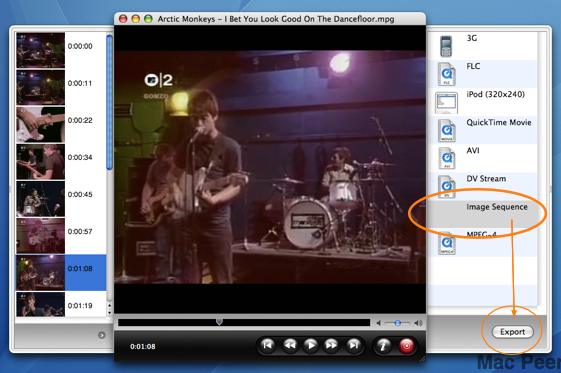
Task: Select QuickTime Movie export format
Action: pyautogui.click(x=483, y=130)
